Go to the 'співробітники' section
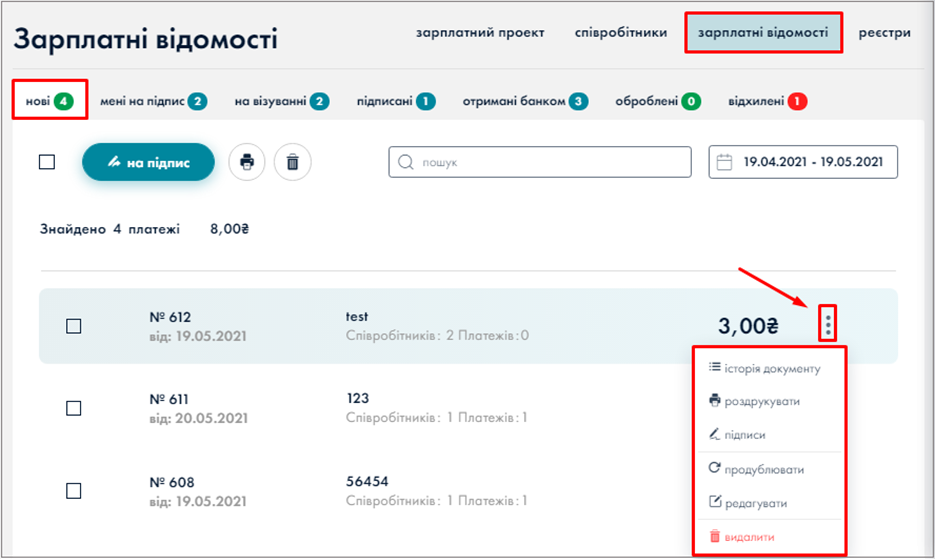Viewport: 935px width, 559px height. pyautogui.click(x=621, y=33)
